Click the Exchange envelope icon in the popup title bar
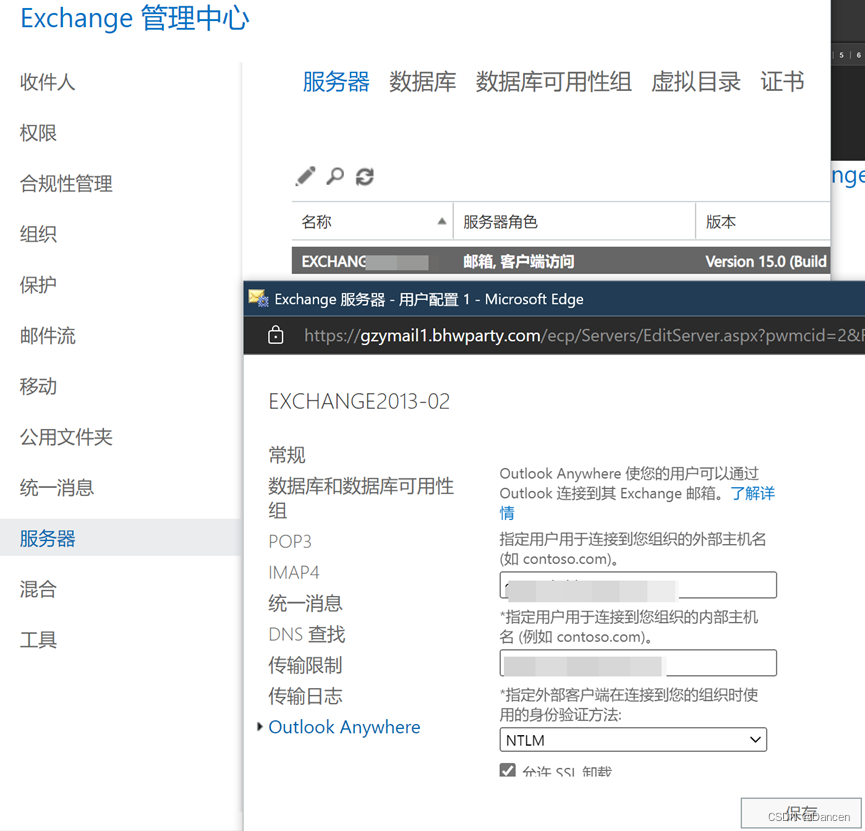The image size is (865, 831). (258, 299)
